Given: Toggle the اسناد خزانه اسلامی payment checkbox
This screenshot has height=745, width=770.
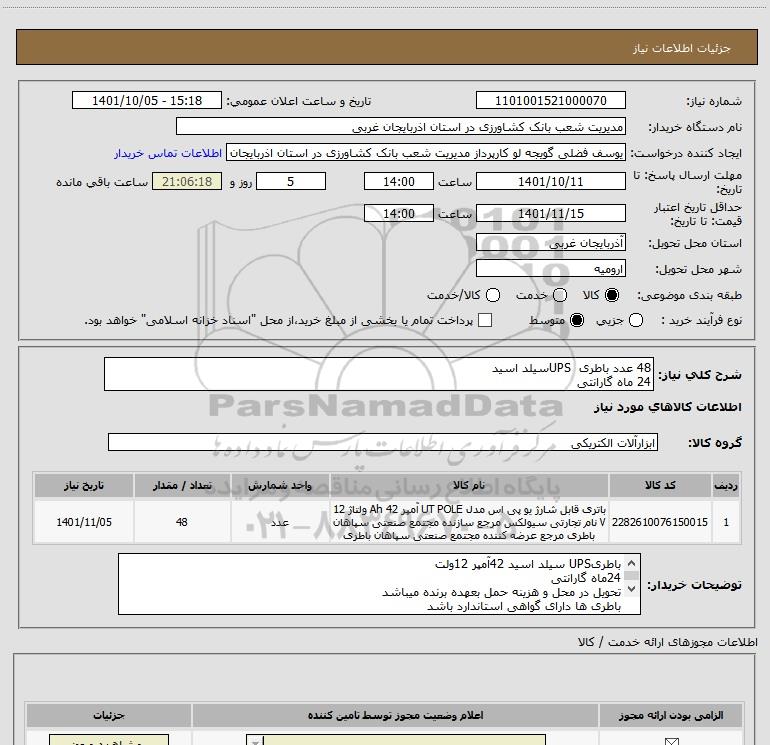Looking at the screenshot, I should [x=485, y=320].
